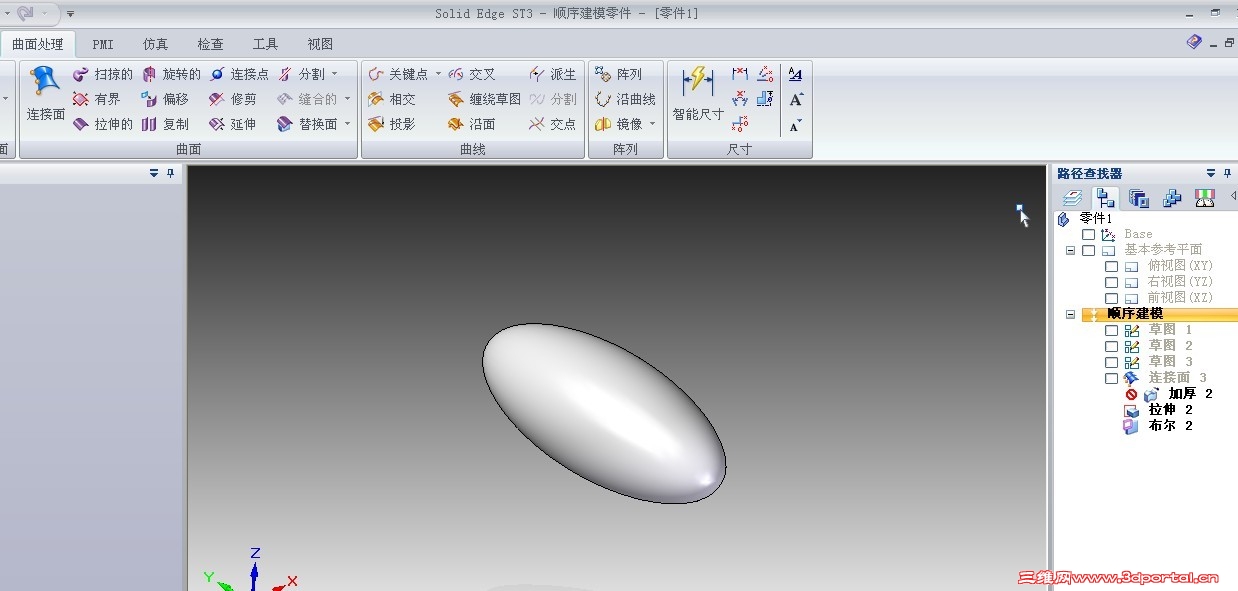Open the quick access toolbar customize arrow
Image resolution: width=1238 pixels, height=591 pixels.
coord(70,13)
